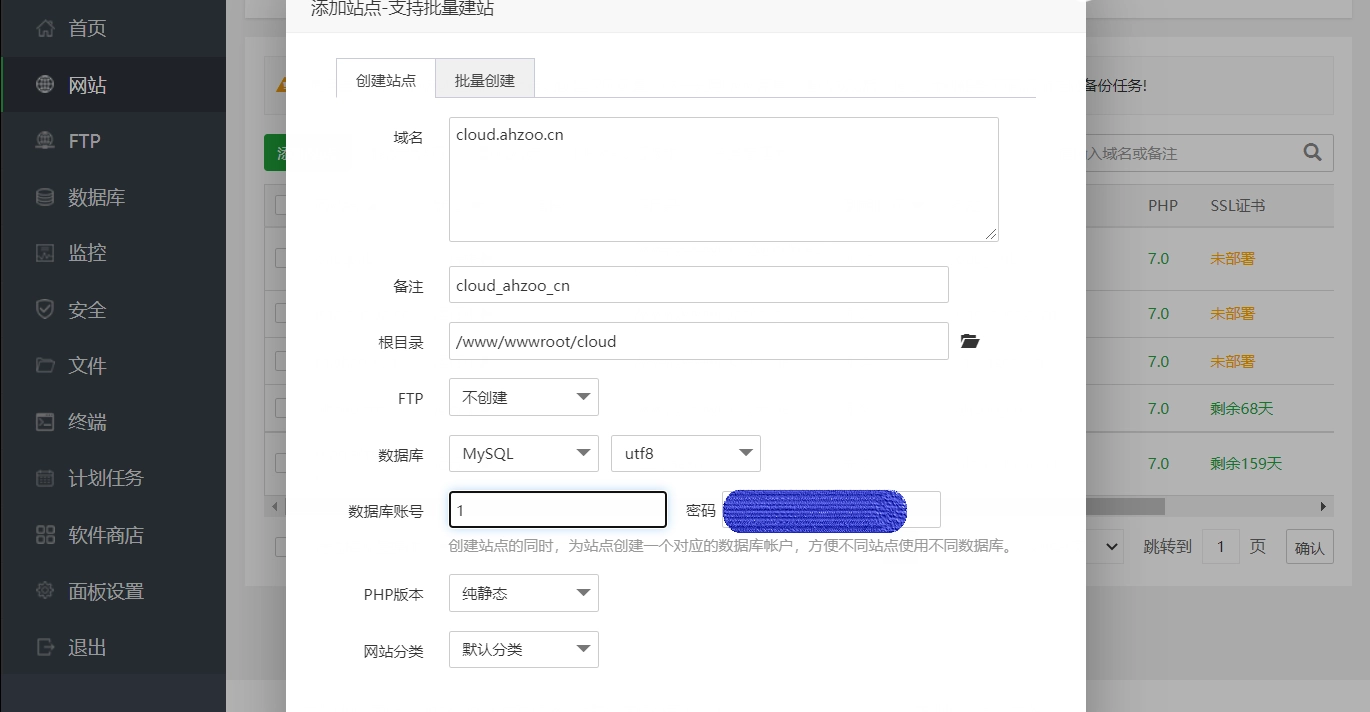The width and height of the screenshot is (1370, 712).
Task: Open the FTP 不创建 dropdown
Action: click(523, 397)
